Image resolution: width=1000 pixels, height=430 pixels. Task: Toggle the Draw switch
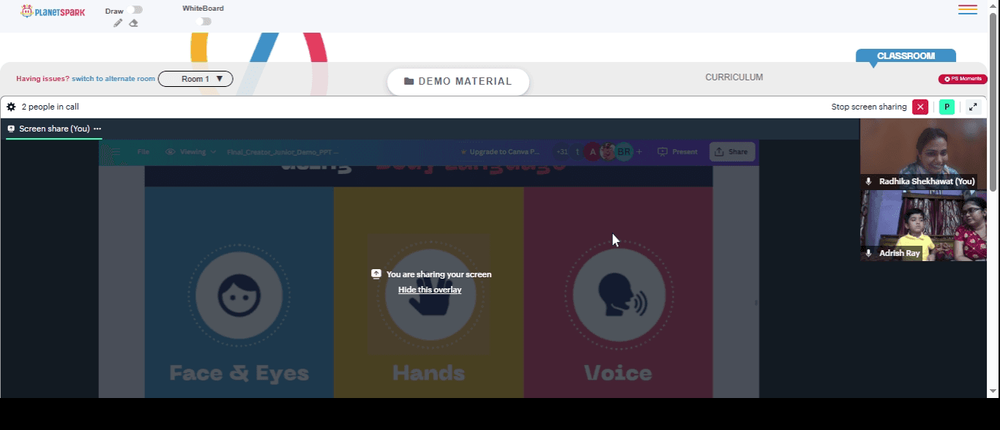135,10
